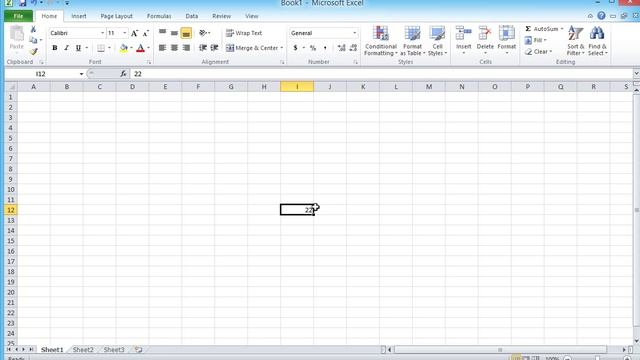Screen dimensions: 640x360
Task: Click the Copy icon
Action: (33, 40)
